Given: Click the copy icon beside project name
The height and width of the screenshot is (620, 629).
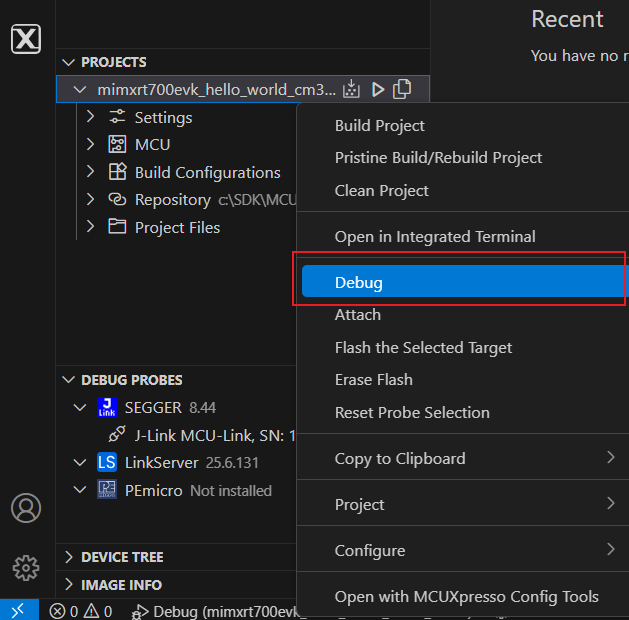Looking at the screenshot, I should [402, 90].
